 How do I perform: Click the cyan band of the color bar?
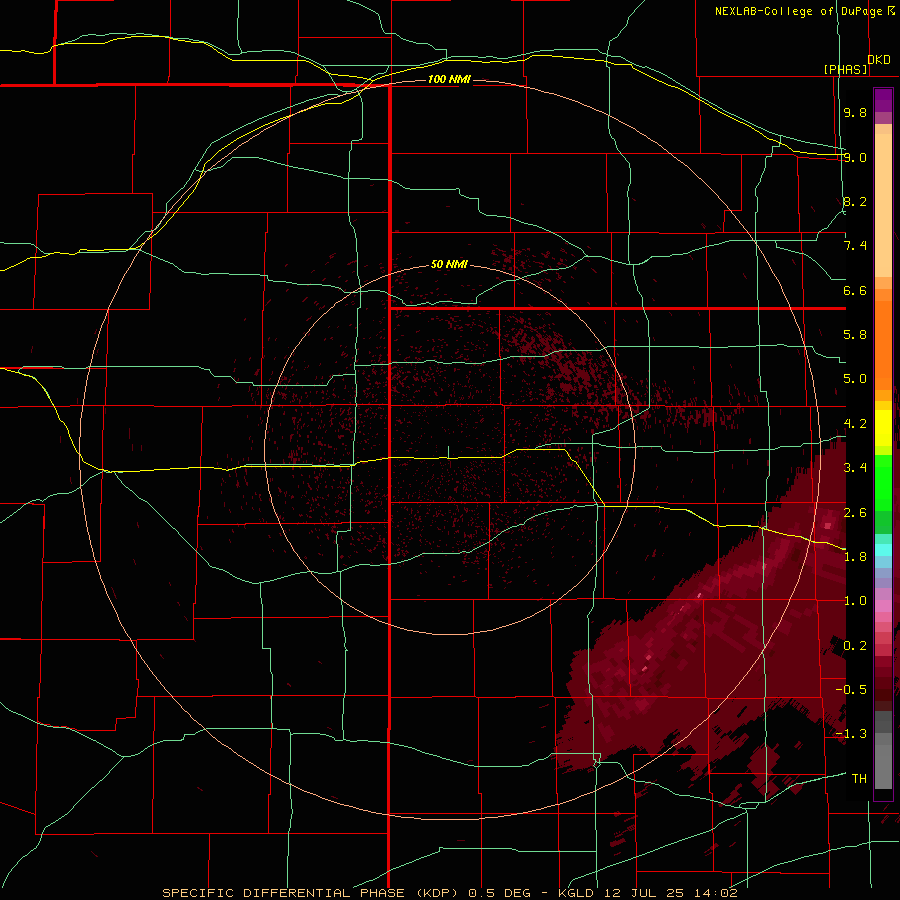[883, 550]
